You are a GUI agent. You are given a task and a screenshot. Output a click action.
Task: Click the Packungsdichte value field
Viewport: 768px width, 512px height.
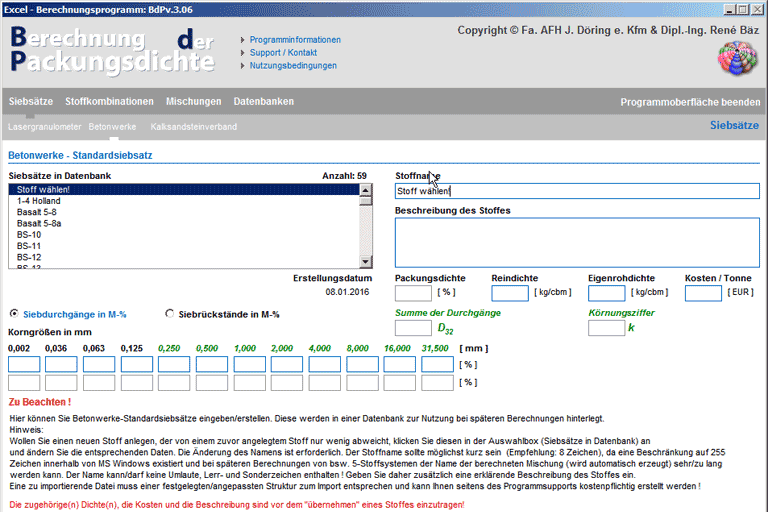[413, 293]
